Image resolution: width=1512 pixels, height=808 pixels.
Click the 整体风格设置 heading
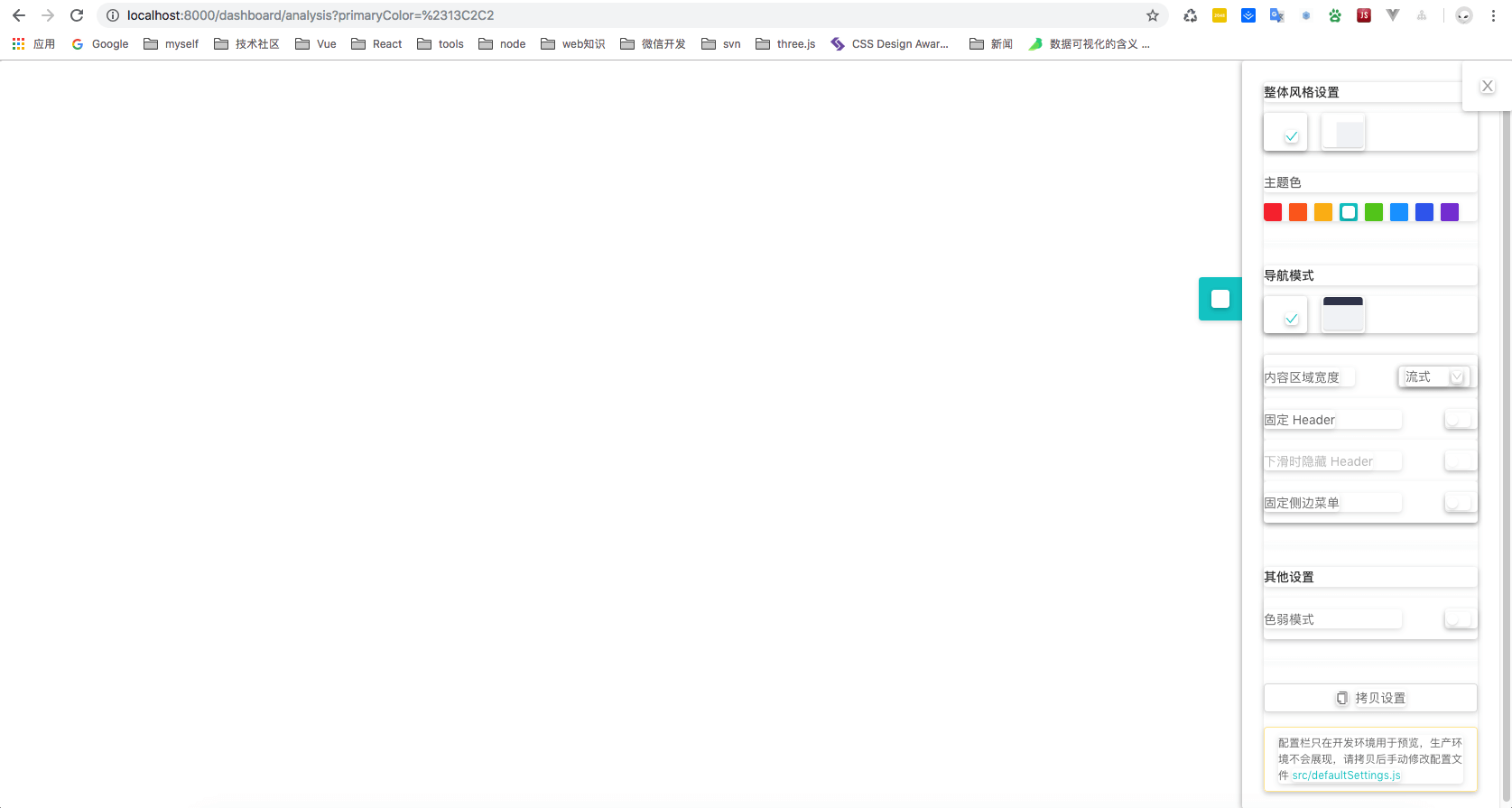click(1302, 92)
